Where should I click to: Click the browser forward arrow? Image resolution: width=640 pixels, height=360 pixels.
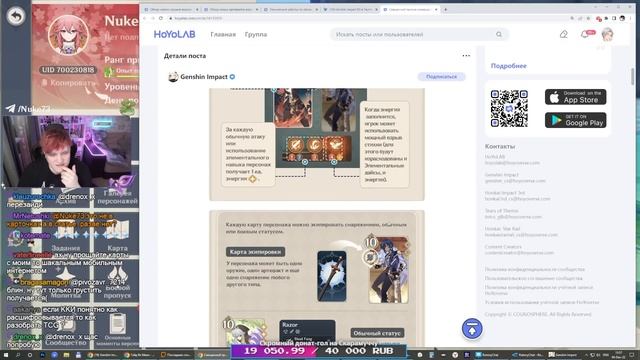click(153, 18)
